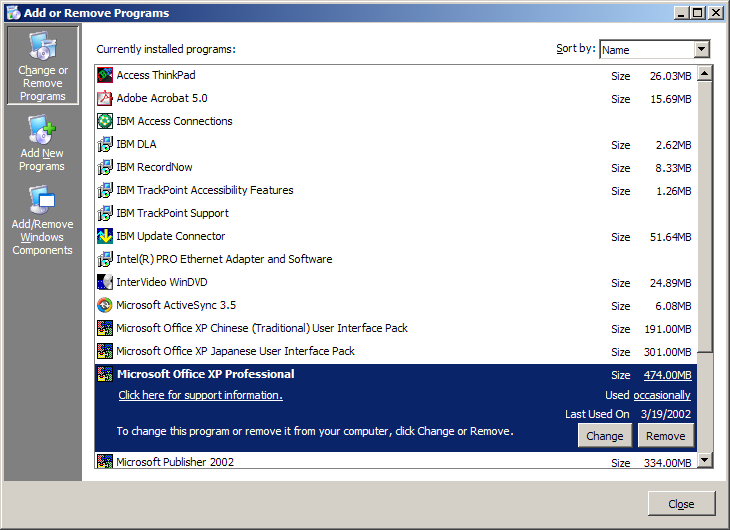Click the Access ThinkPad program icon
The image size is (730, 530).
click(x=105, y=75)
